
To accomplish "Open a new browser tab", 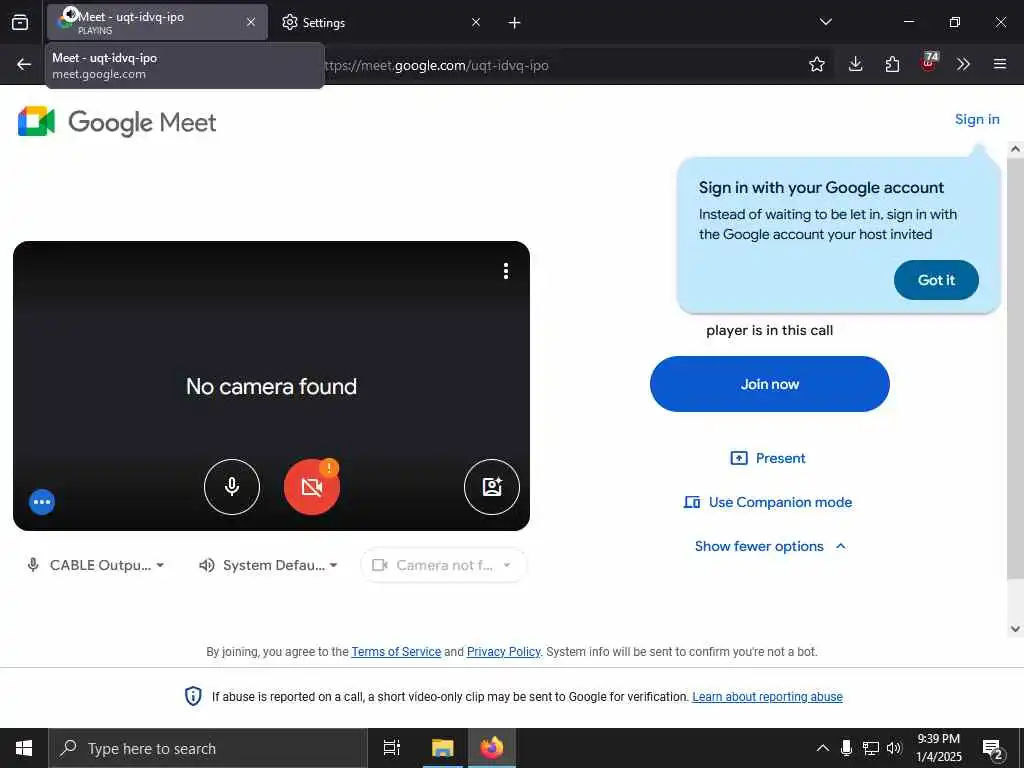I will click(515, 23).
